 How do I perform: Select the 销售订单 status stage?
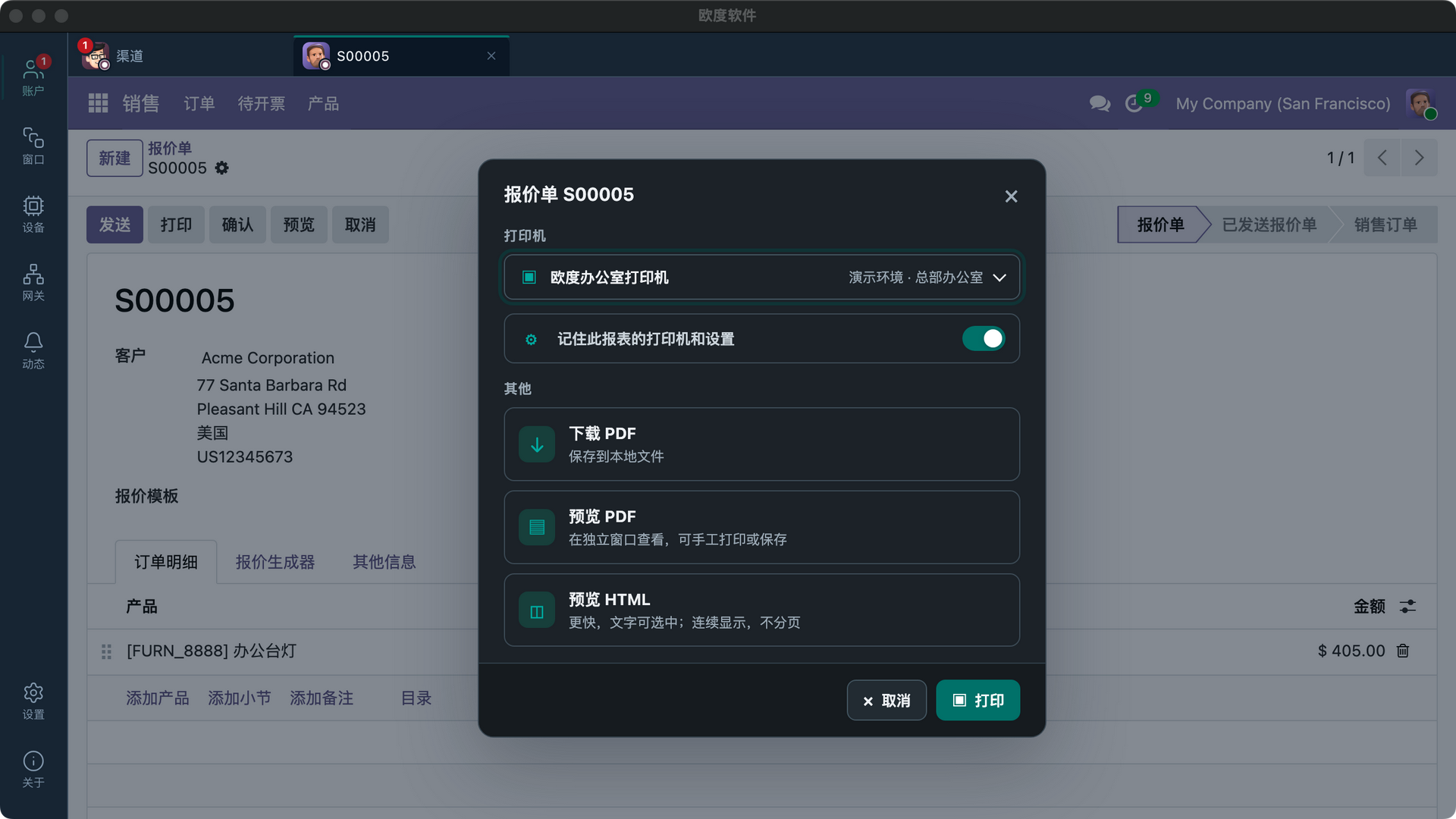coord(1385,224)
